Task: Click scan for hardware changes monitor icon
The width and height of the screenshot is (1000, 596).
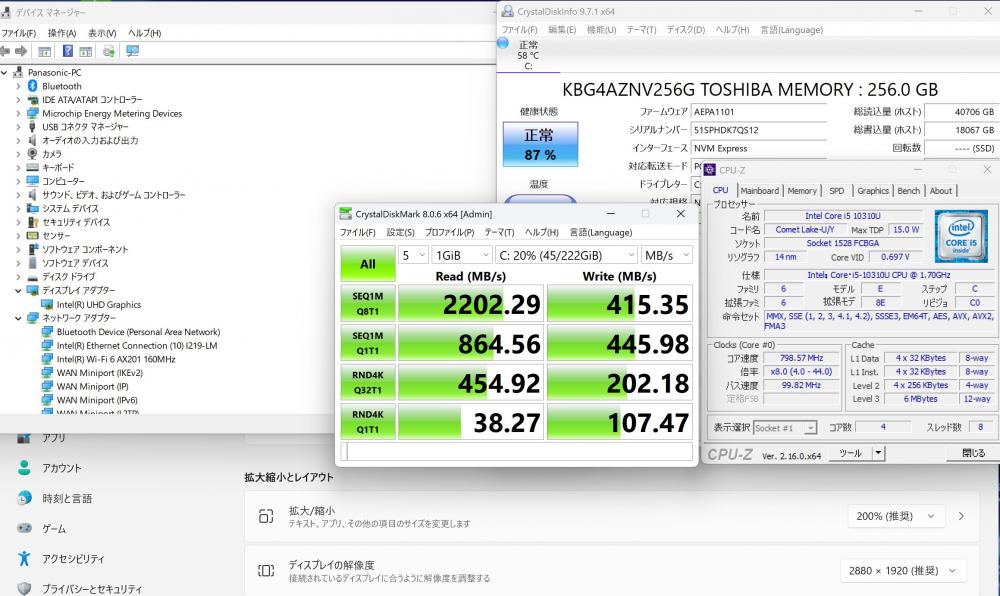Action: [x=133, y=51]
